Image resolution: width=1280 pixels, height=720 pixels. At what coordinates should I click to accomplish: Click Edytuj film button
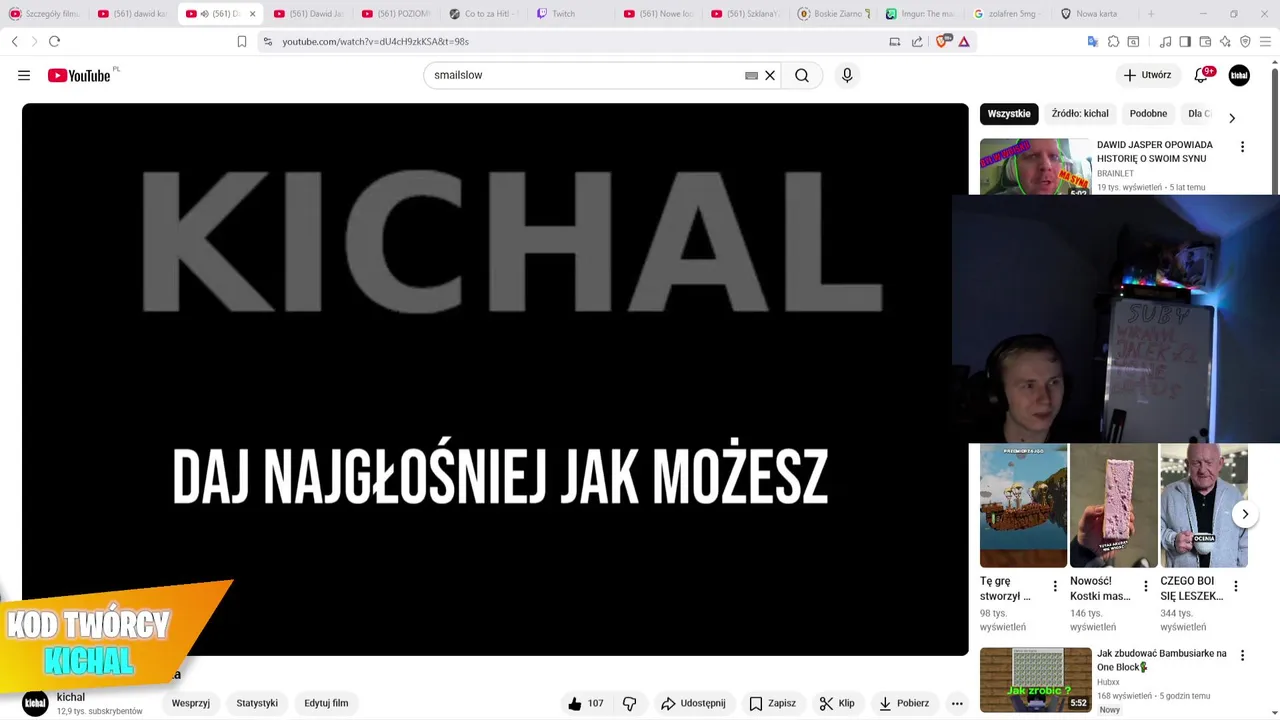pos(326,703)
